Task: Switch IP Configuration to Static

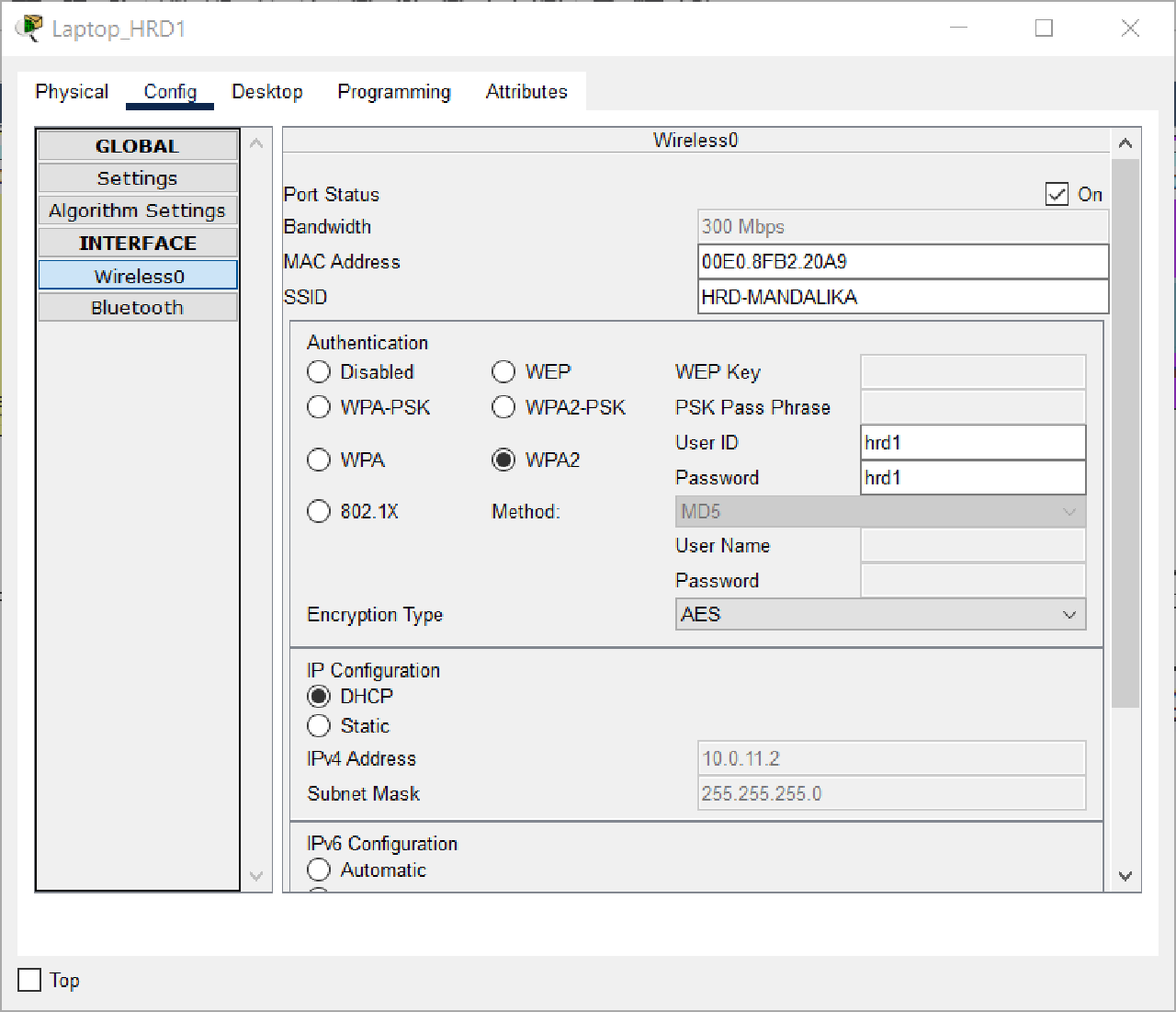Action: pos(319,725)
